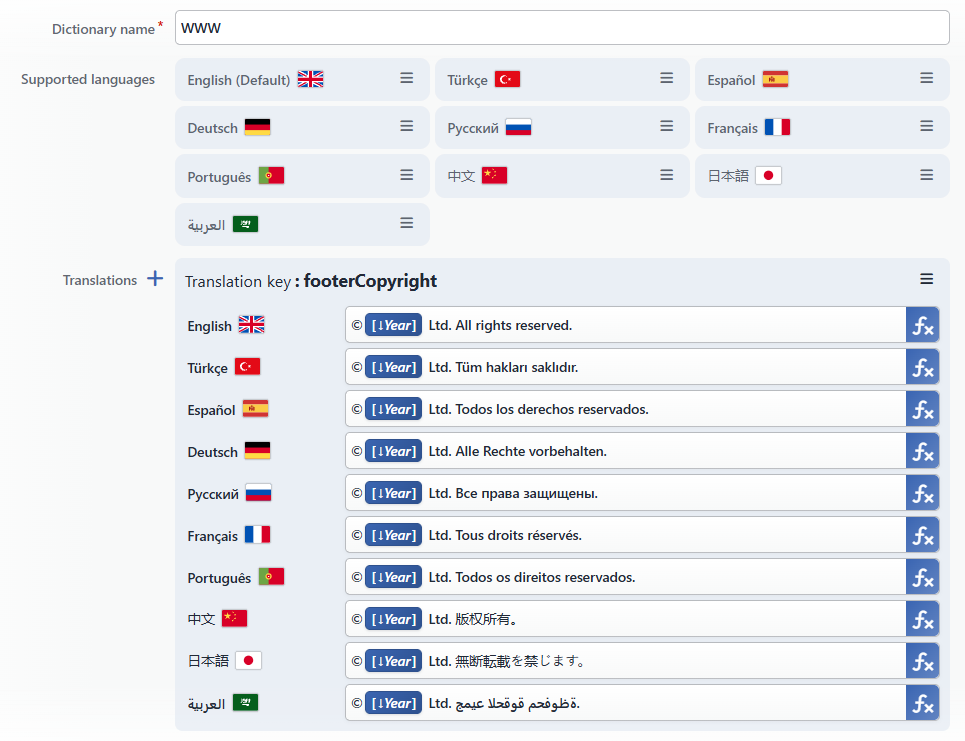Open fx expression editor for Español translation
Image resolution: width=965 pixels, height=741 pixels.
point(923,409)
